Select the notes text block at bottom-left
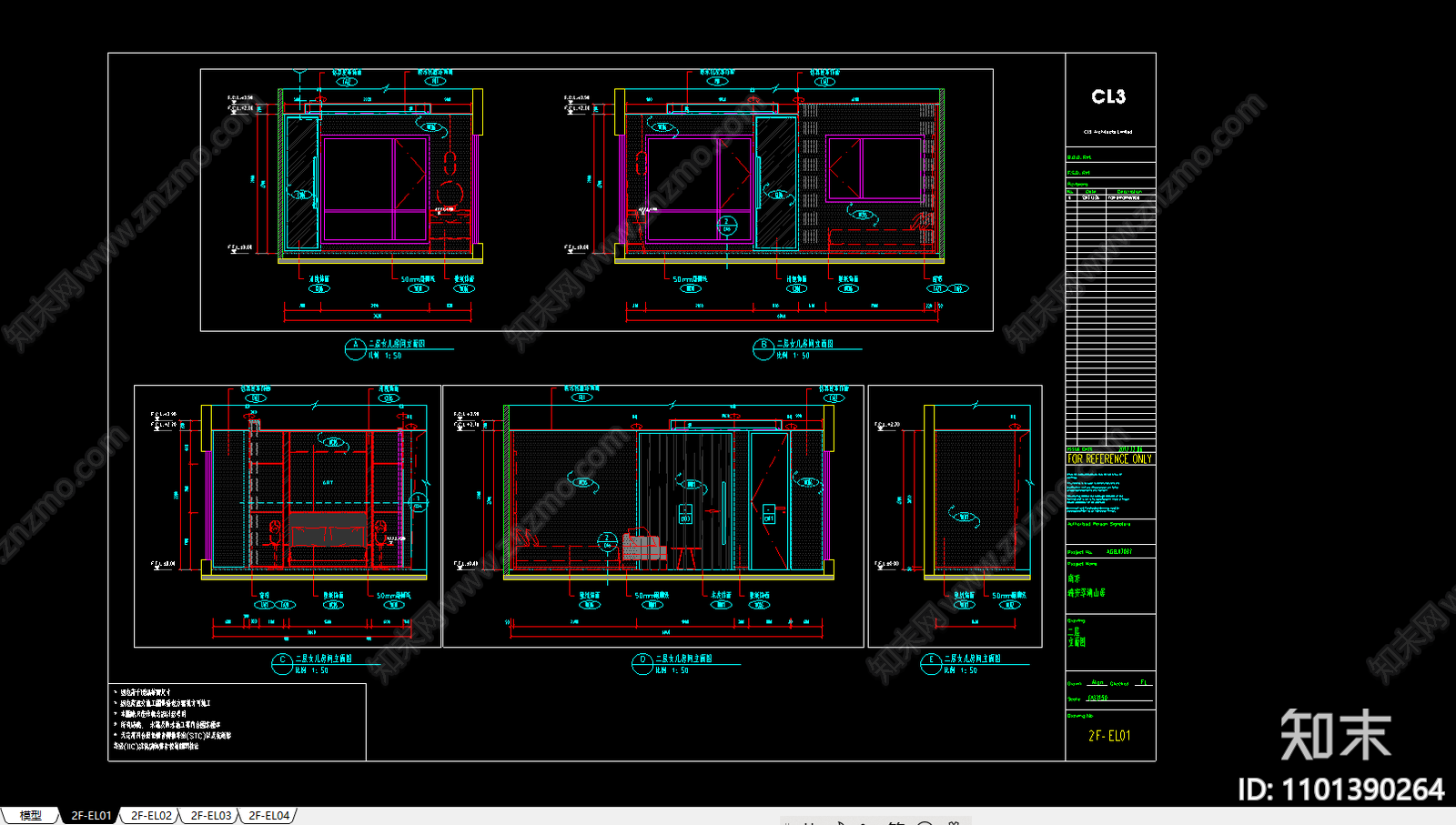This screenshot has height=825, width=1456. (173, 719)
